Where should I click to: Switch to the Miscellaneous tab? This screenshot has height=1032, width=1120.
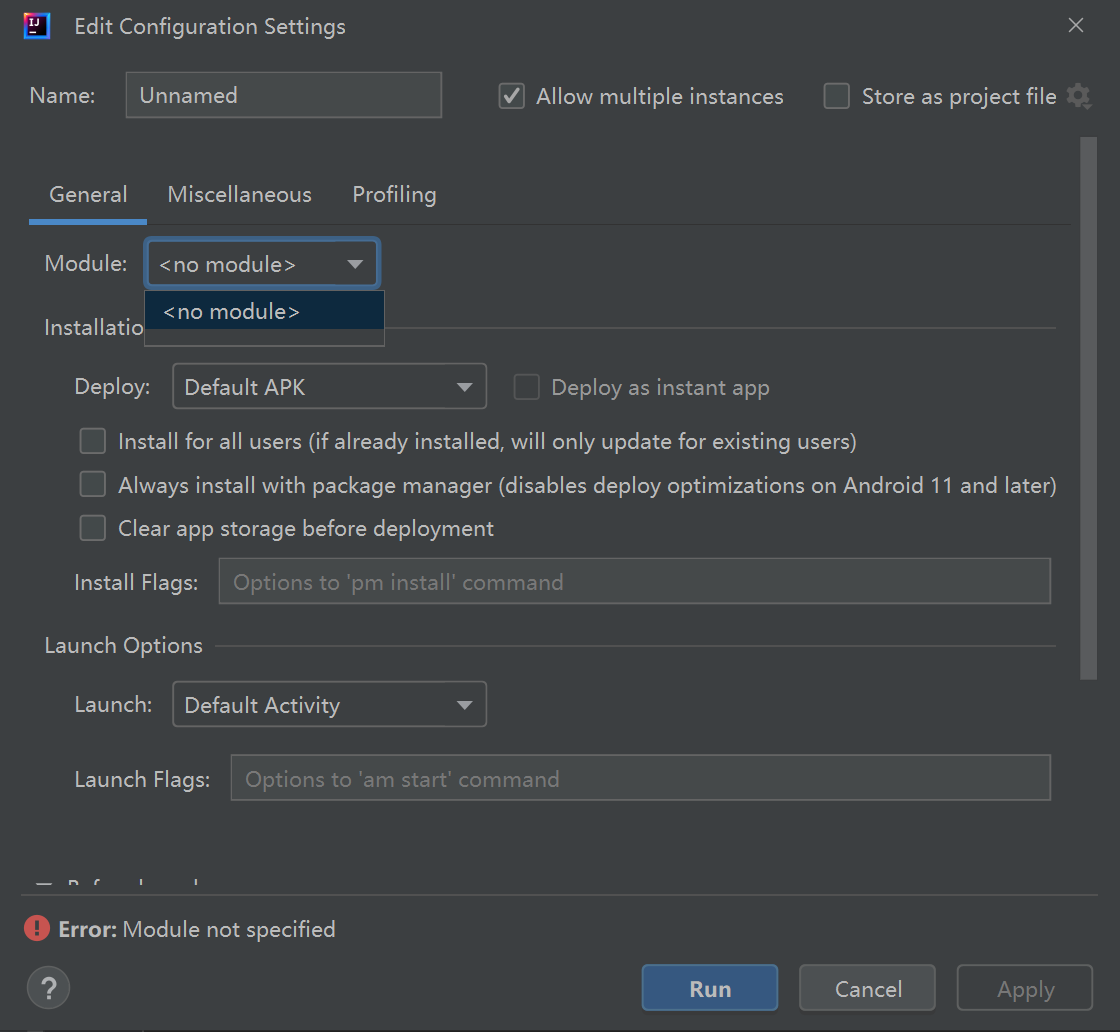[x=239, y=194]
